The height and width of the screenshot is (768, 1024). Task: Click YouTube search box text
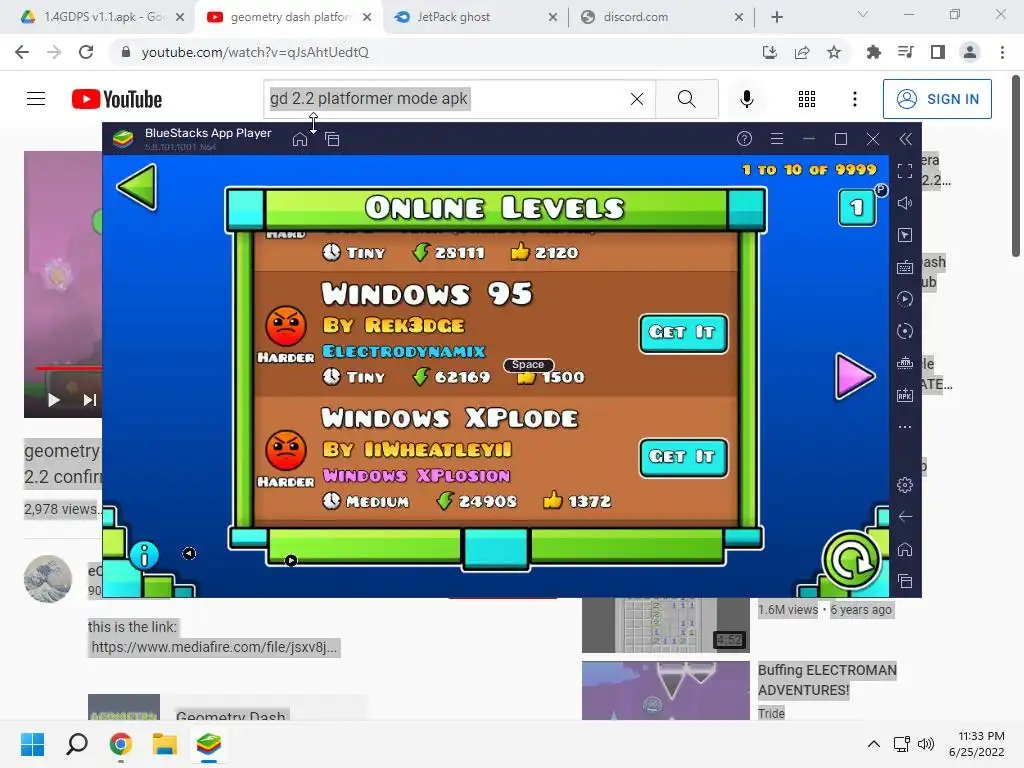[369, 99]
